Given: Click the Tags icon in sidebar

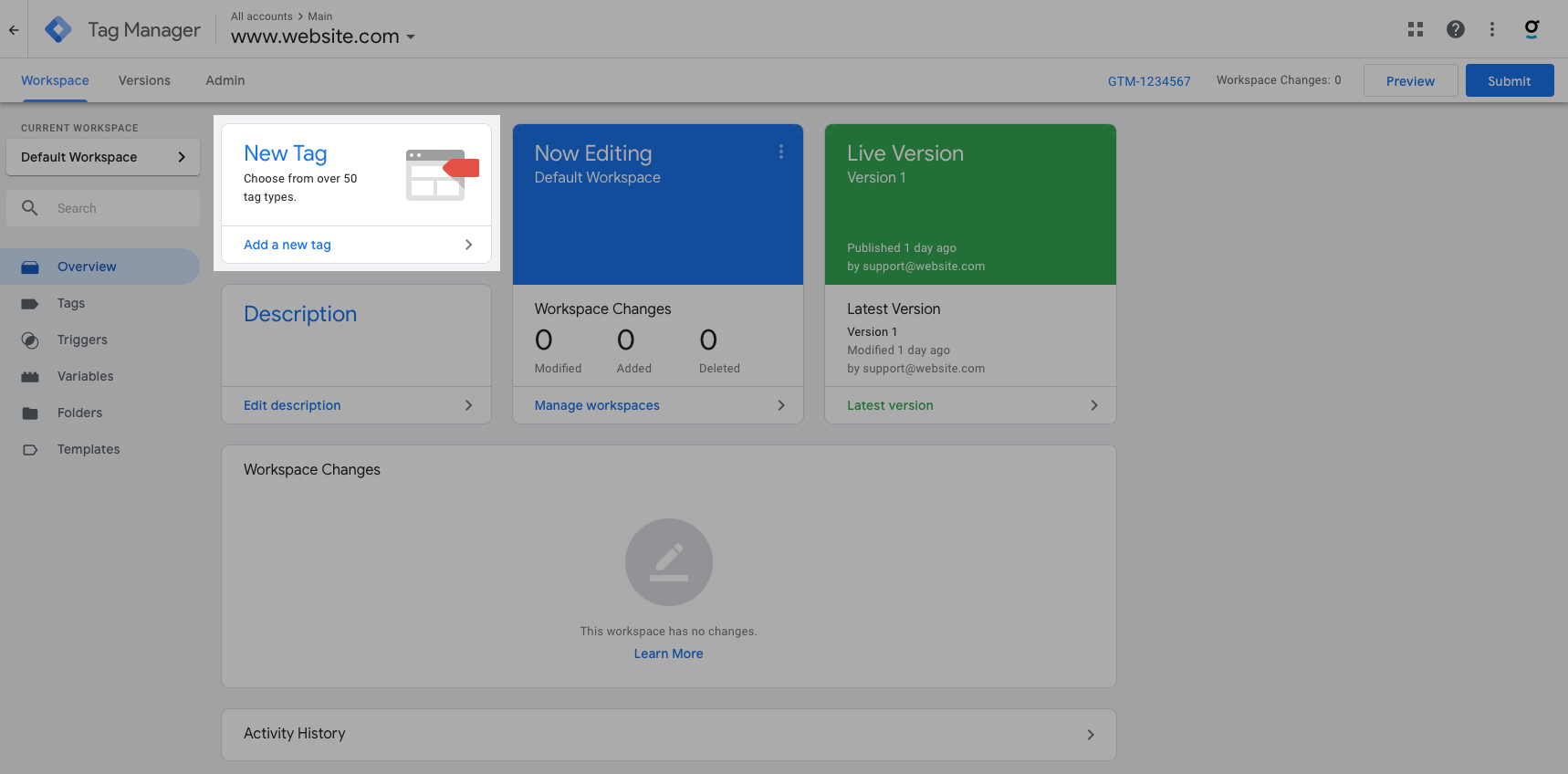Looking at the screenshot, I should pos(30,304).
